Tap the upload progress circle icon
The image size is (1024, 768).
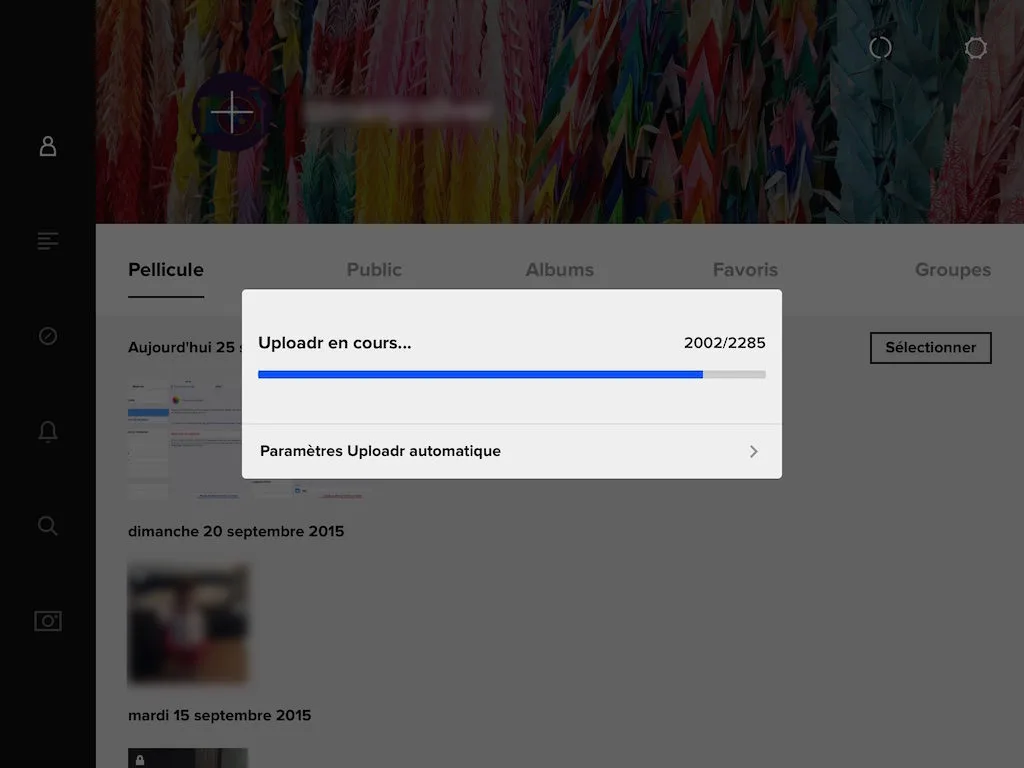(880, 48)
